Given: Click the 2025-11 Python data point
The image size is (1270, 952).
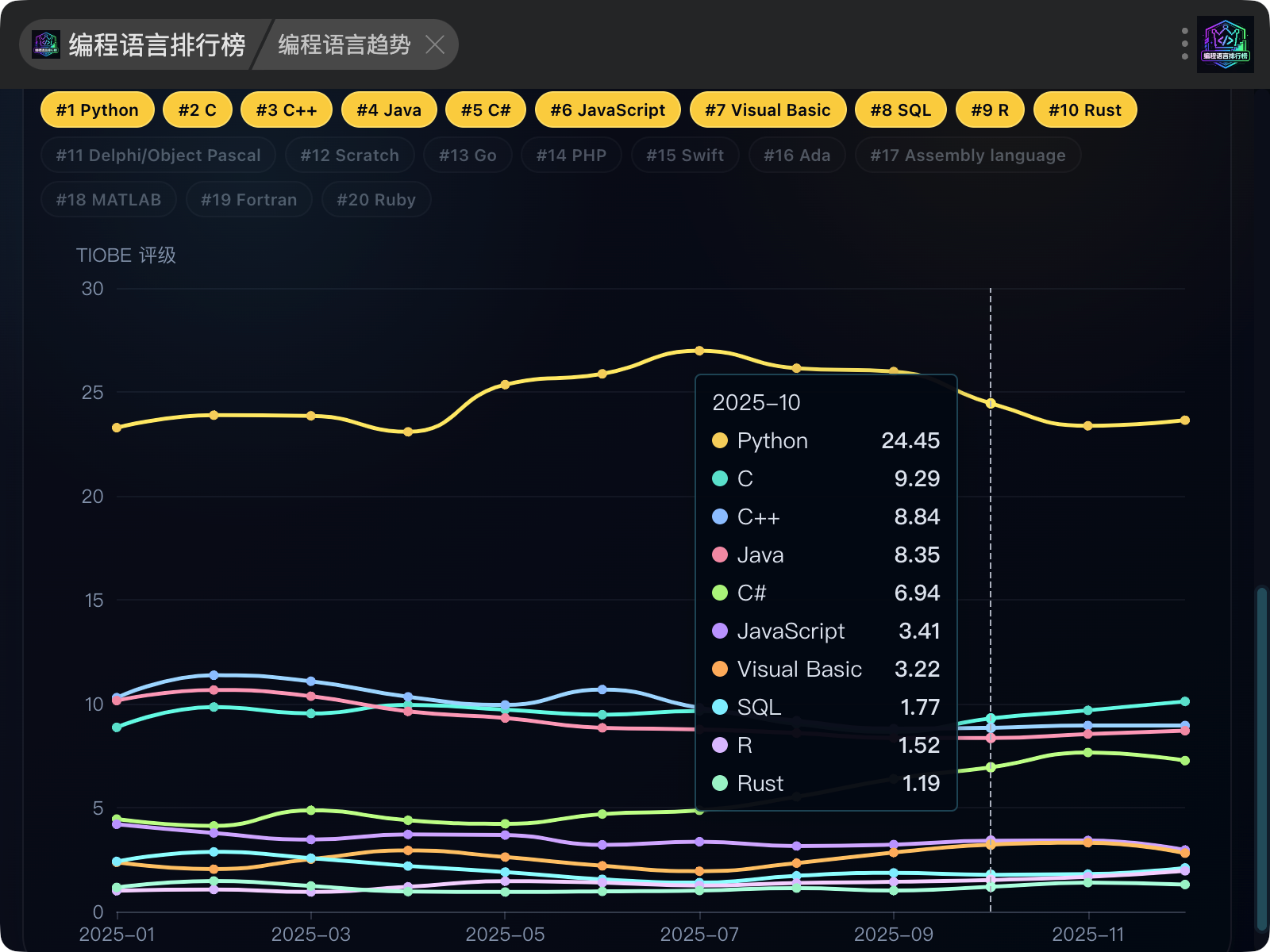Looking at the screenshot, I should 1088,426.
